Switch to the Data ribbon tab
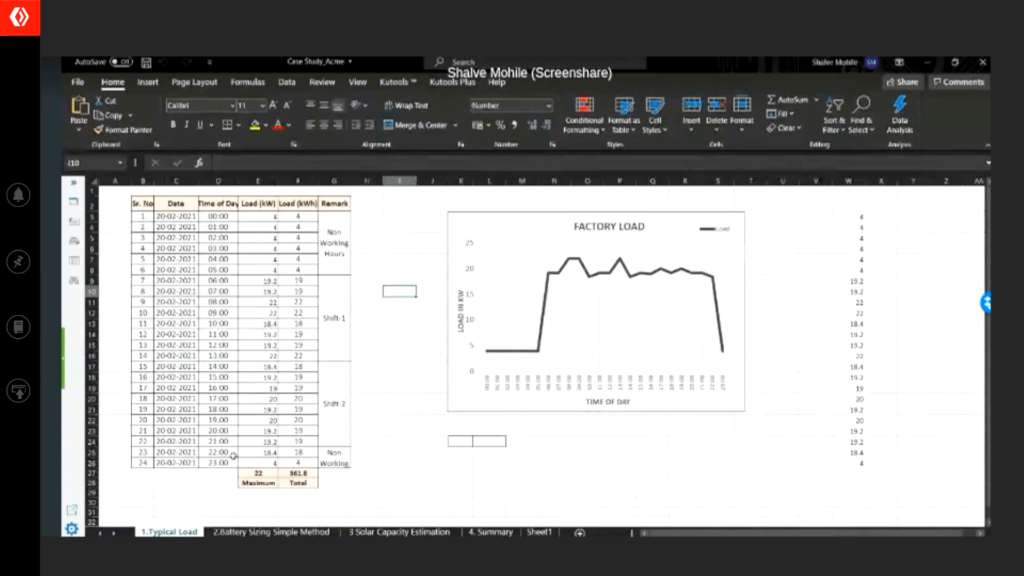The width and height of the screenshot is (1024, 576). pos(287,82)
